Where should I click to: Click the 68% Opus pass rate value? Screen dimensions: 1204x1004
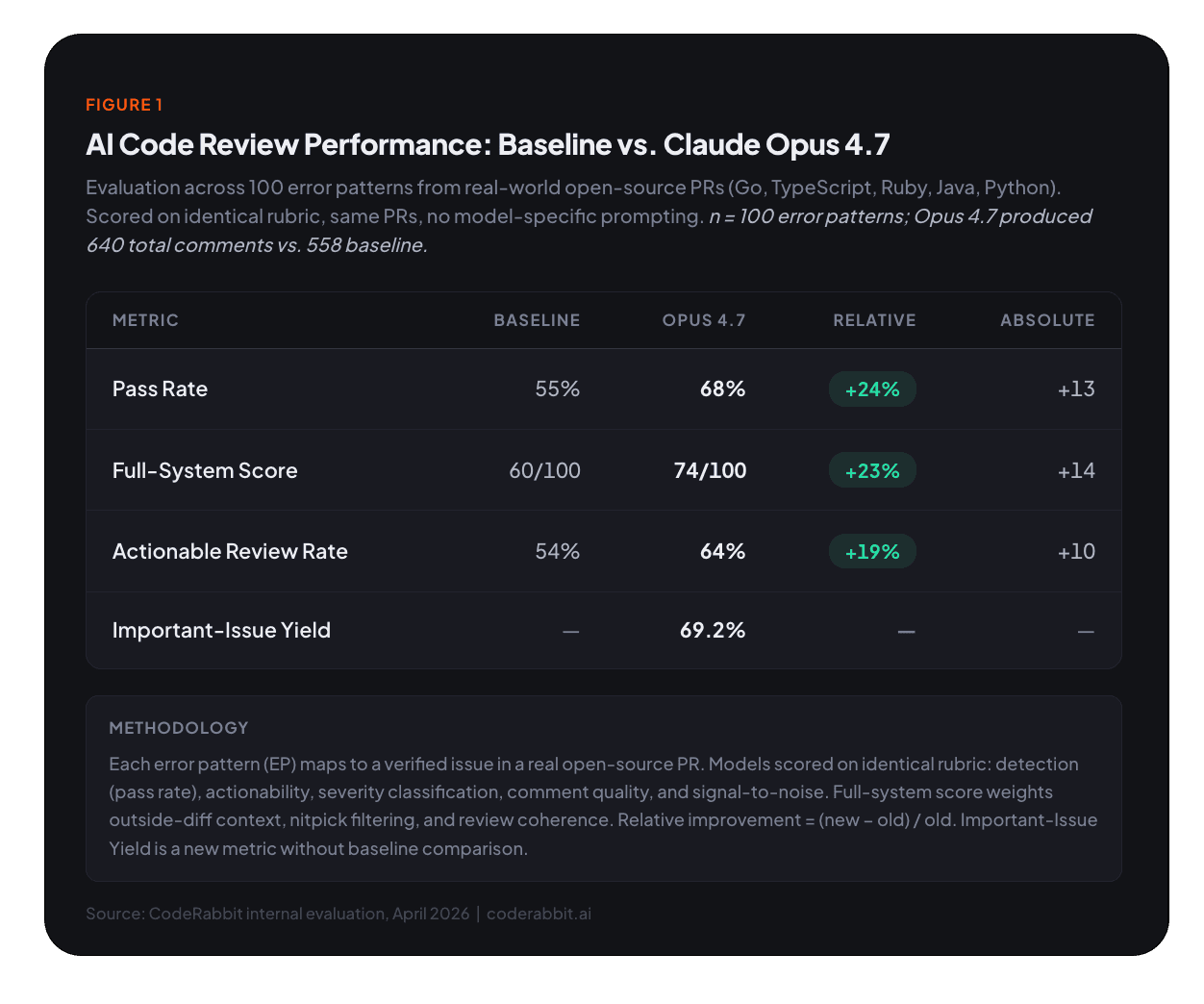722,389
